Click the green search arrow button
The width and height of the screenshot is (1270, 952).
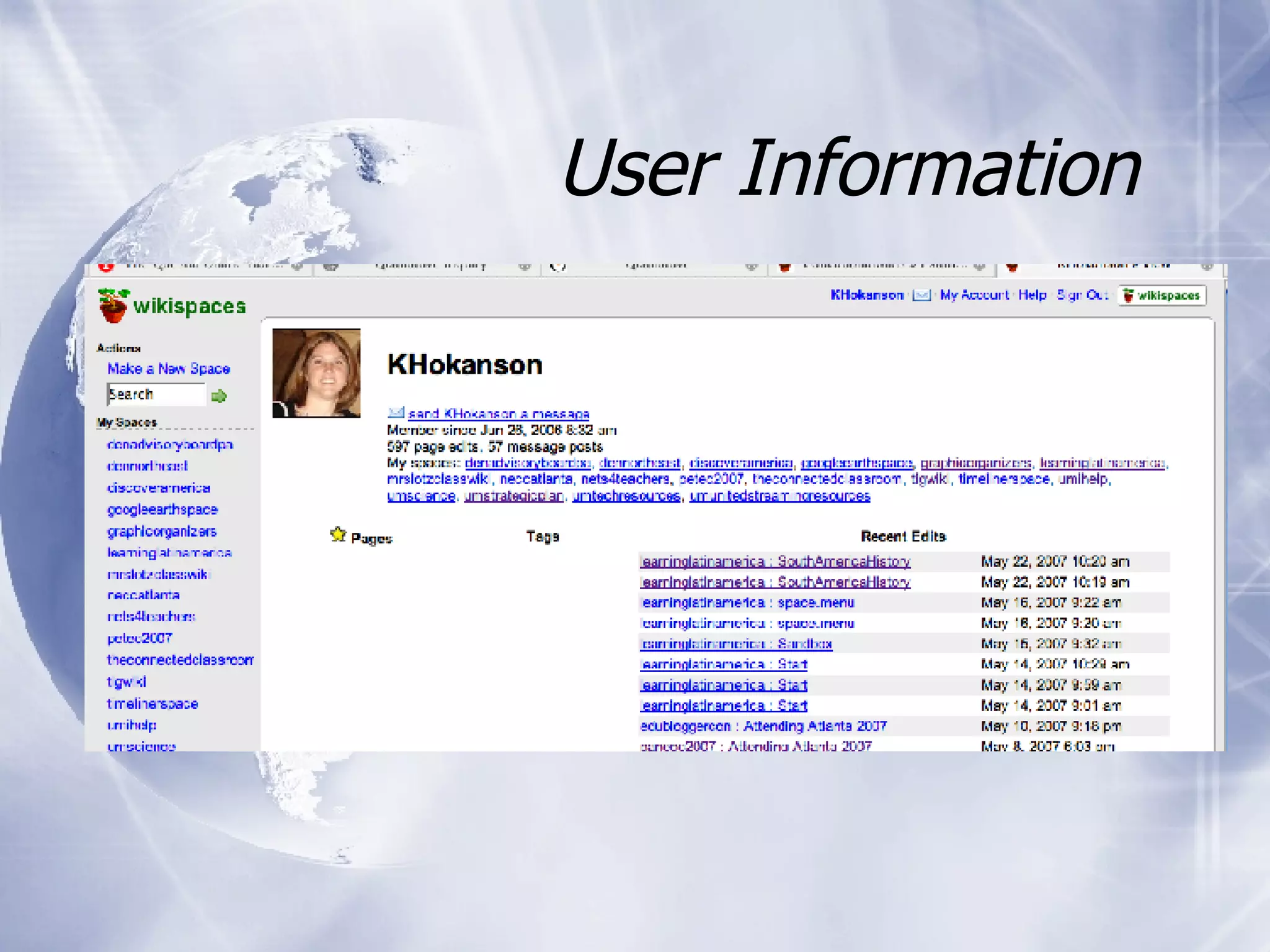pyautogui.click(x=219, y=396)
